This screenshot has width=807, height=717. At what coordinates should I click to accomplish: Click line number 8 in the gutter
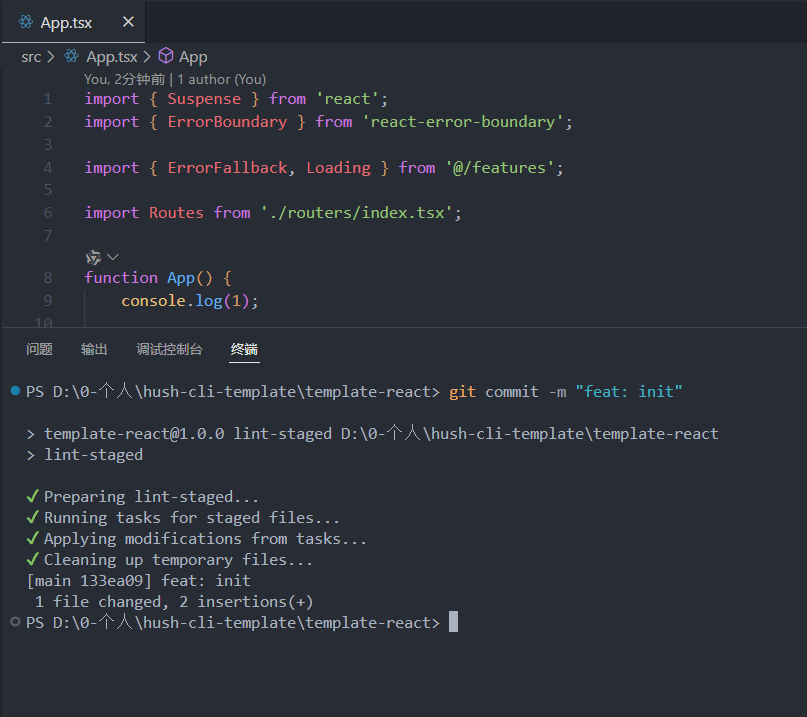(x=48, y=277)
